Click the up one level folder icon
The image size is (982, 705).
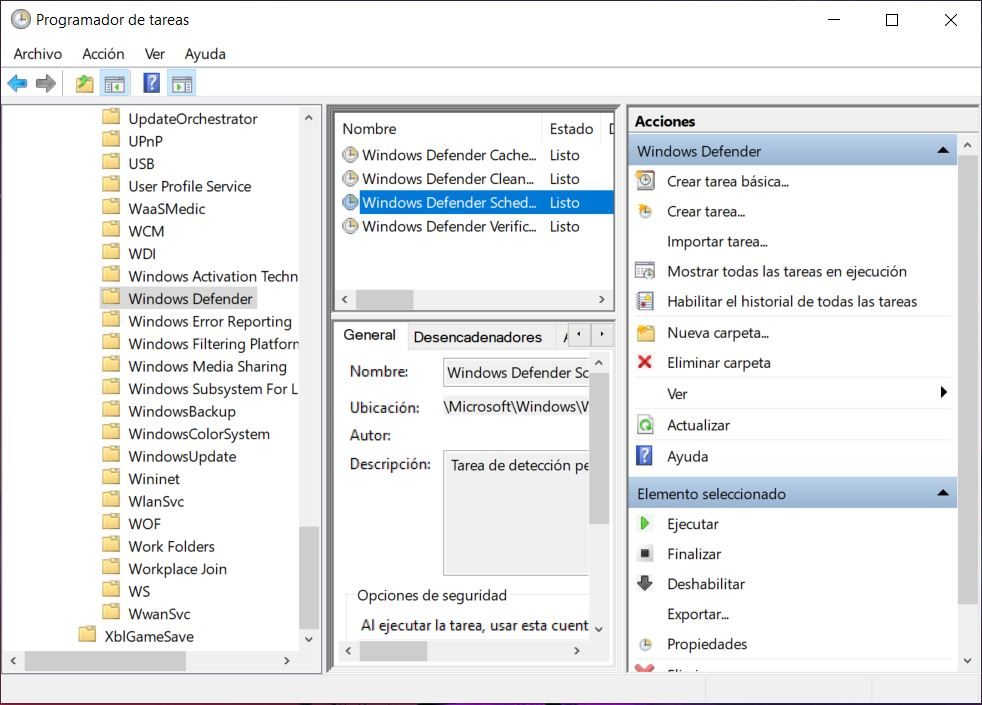[x=85, y=84]
